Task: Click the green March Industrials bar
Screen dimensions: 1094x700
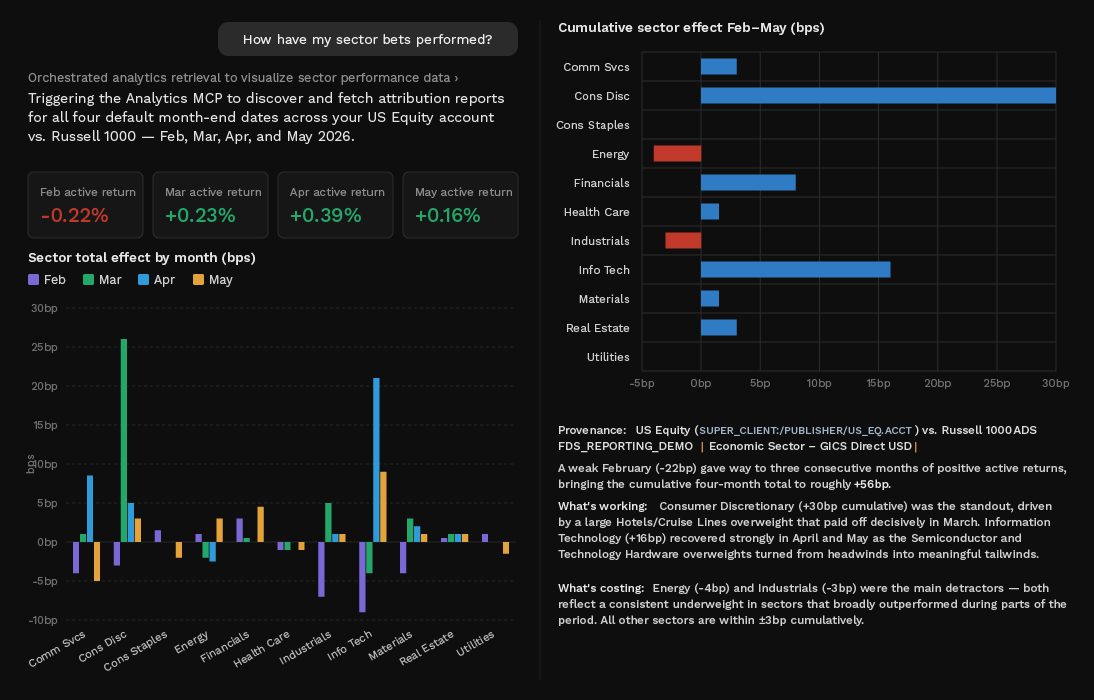Action: click(328, 522)
